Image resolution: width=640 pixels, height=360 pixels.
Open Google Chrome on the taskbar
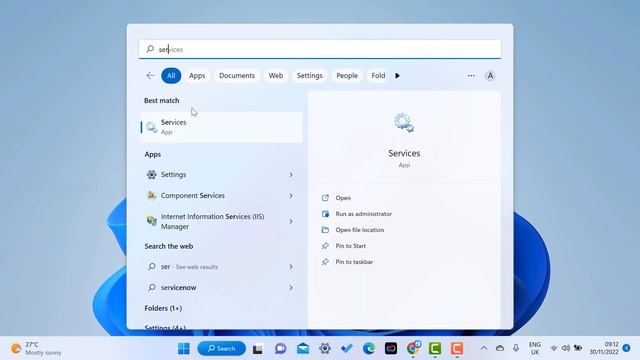[x=413, y=348]
